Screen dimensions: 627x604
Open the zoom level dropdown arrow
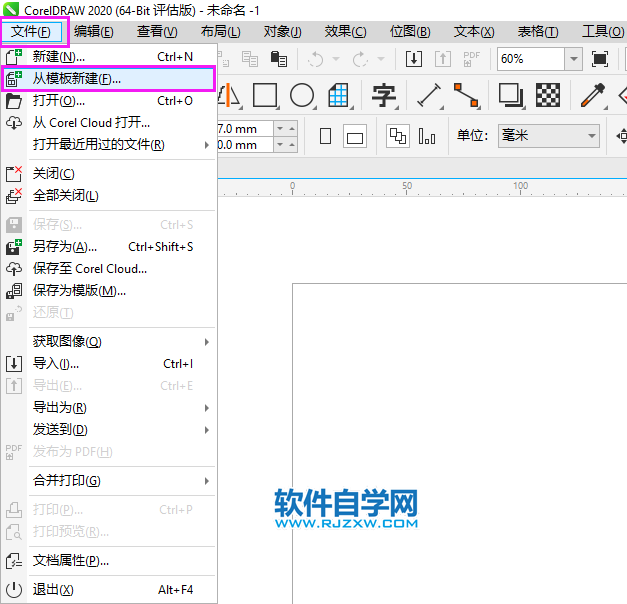tap(573, 59)
